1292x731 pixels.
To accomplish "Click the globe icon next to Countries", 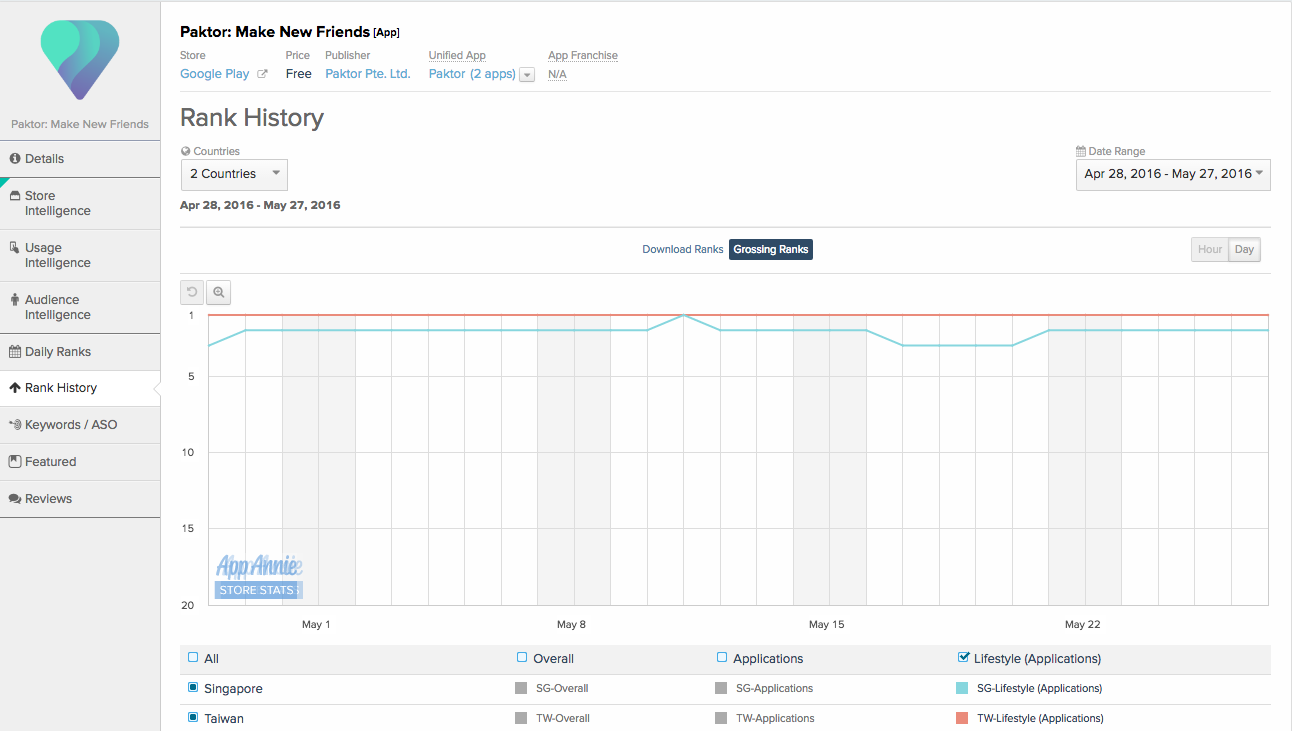I will point(185,152).
